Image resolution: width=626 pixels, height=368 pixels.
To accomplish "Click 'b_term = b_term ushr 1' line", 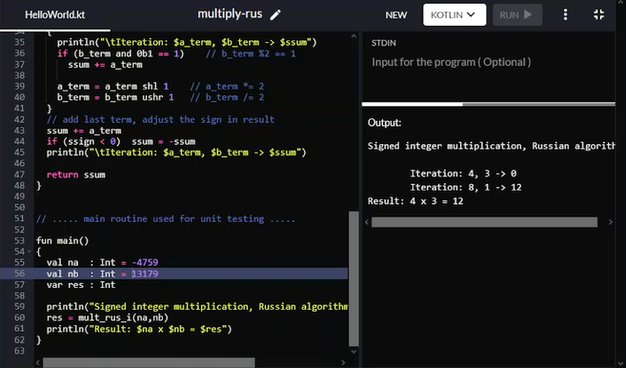I will [115, 97].
